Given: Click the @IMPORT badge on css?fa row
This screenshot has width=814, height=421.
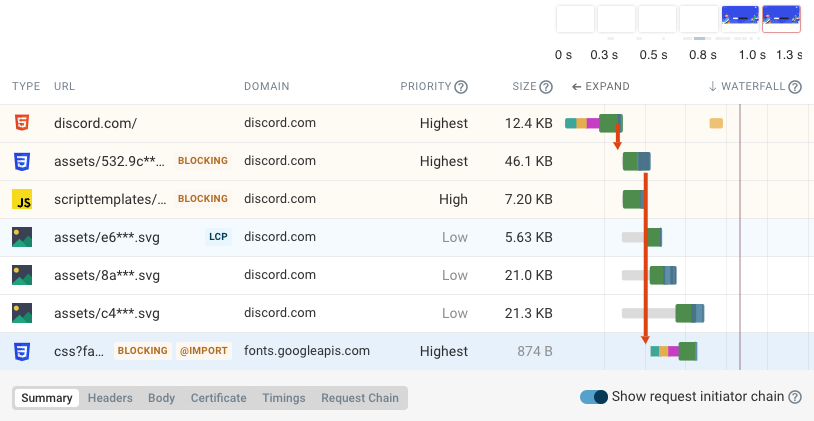Looking at the screenshot, I should point(204,351).
